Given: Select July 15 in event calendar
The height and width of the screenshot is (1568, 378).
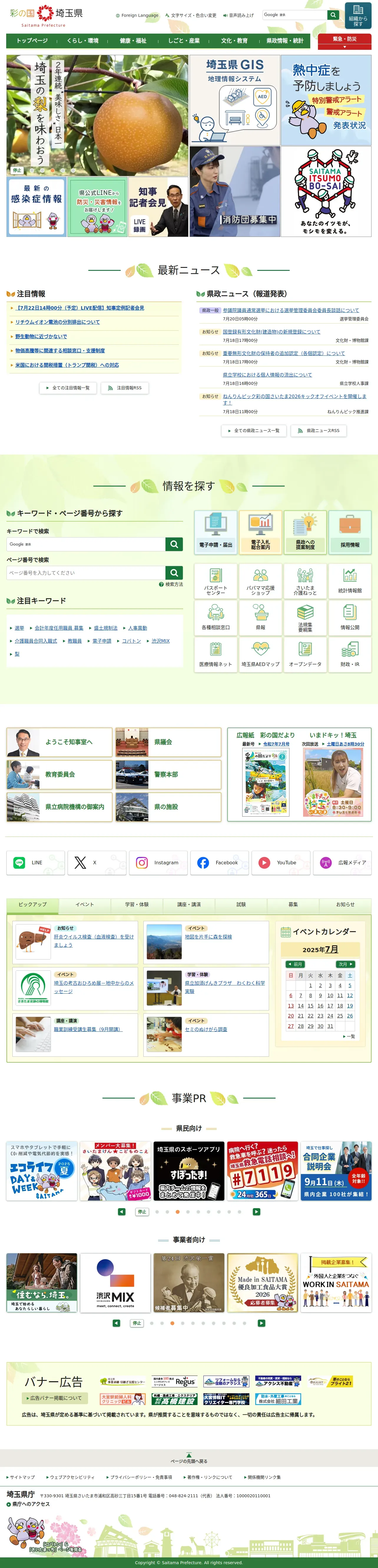Looking at the screenshot, I should (x=311, y=1005).
